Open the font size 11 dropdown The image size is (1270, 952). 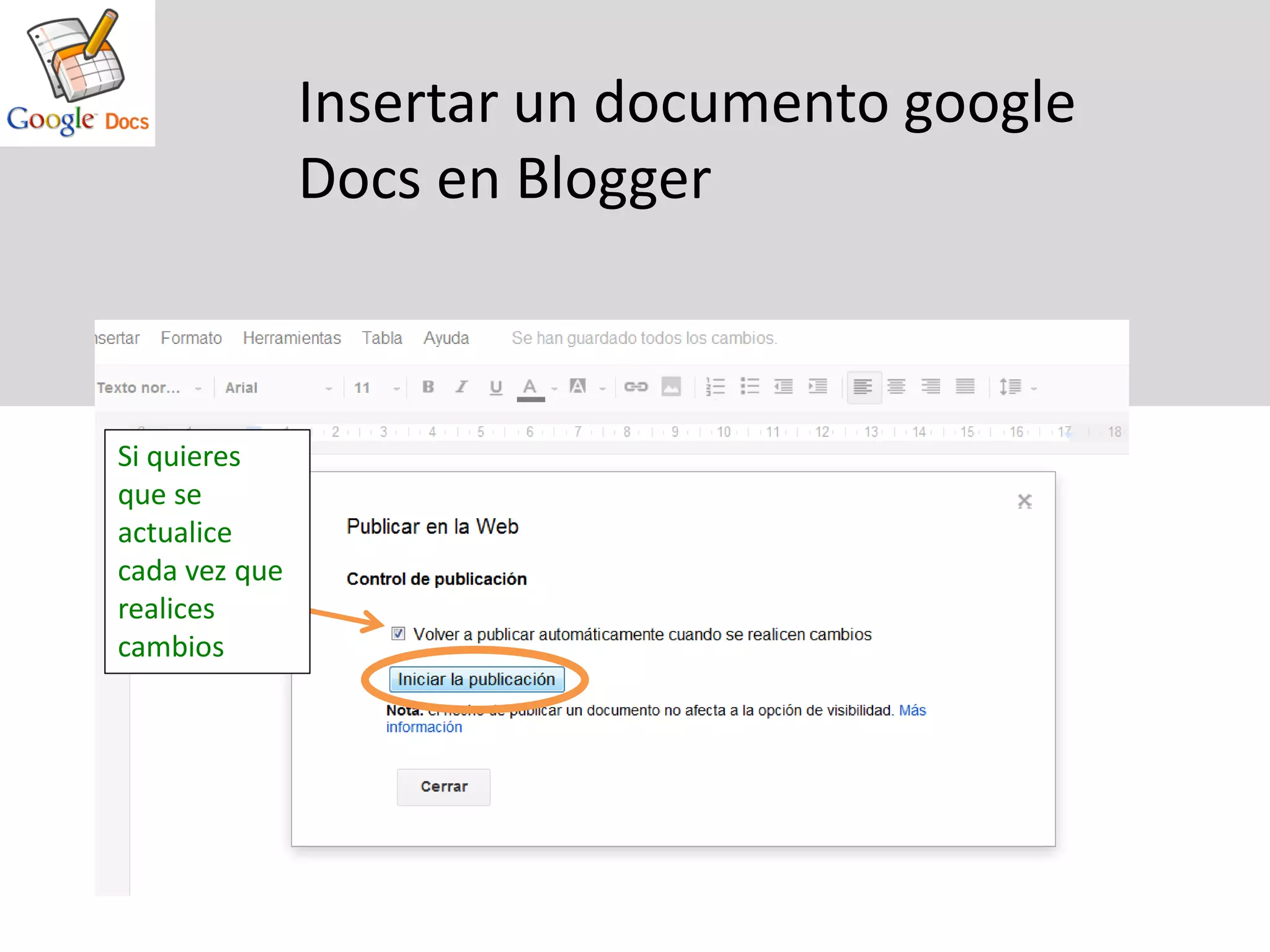coord(377,388)
